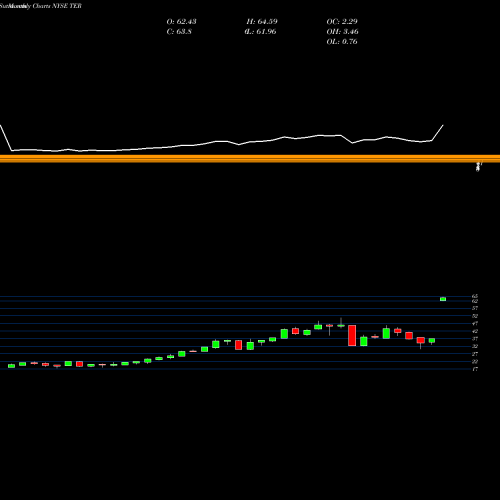Click the price axis label 65
The width and height of the screenshot is (500, 500).
[x=475, y=296]
